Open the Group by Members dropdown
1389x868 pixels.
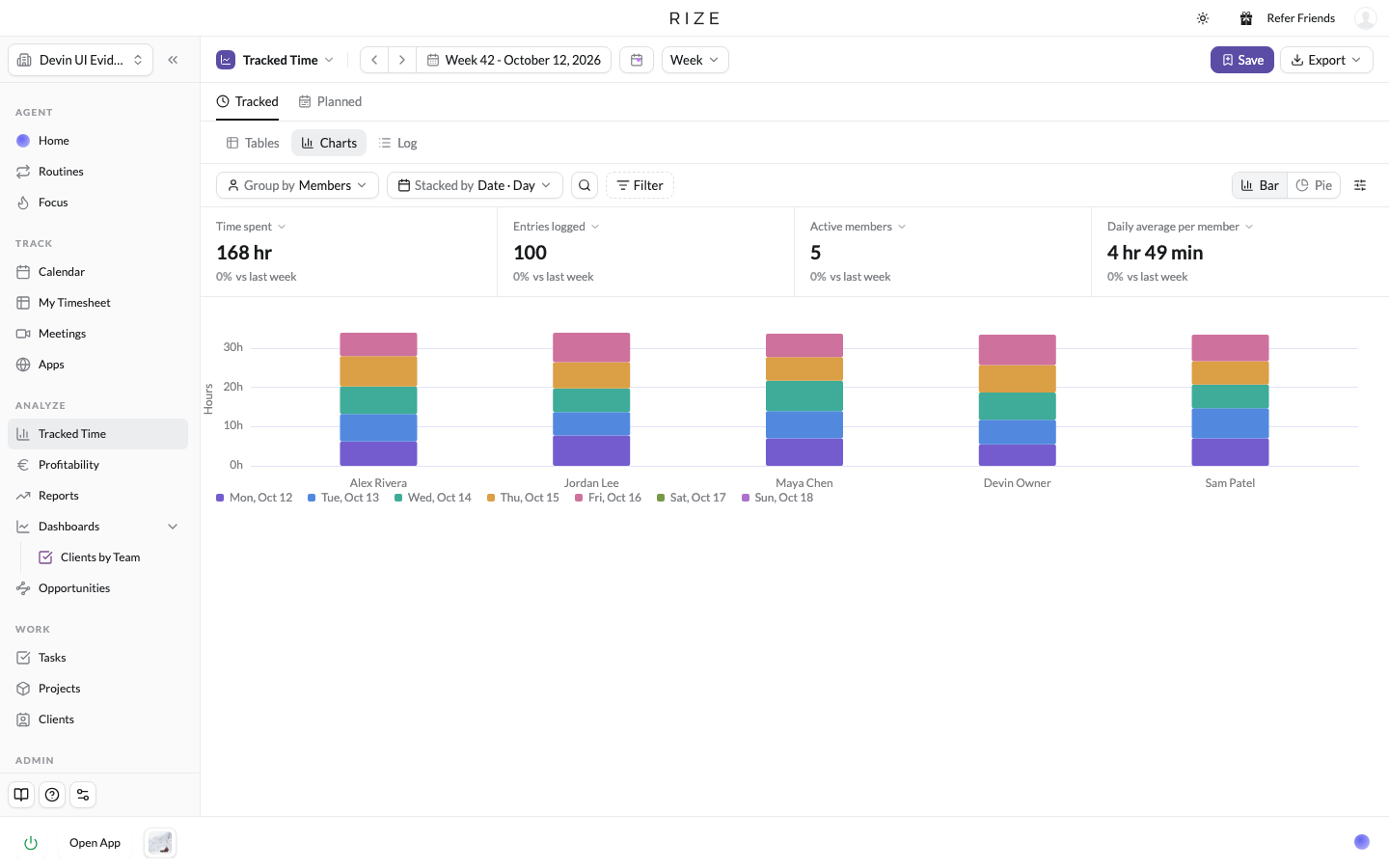click(297, 185)
